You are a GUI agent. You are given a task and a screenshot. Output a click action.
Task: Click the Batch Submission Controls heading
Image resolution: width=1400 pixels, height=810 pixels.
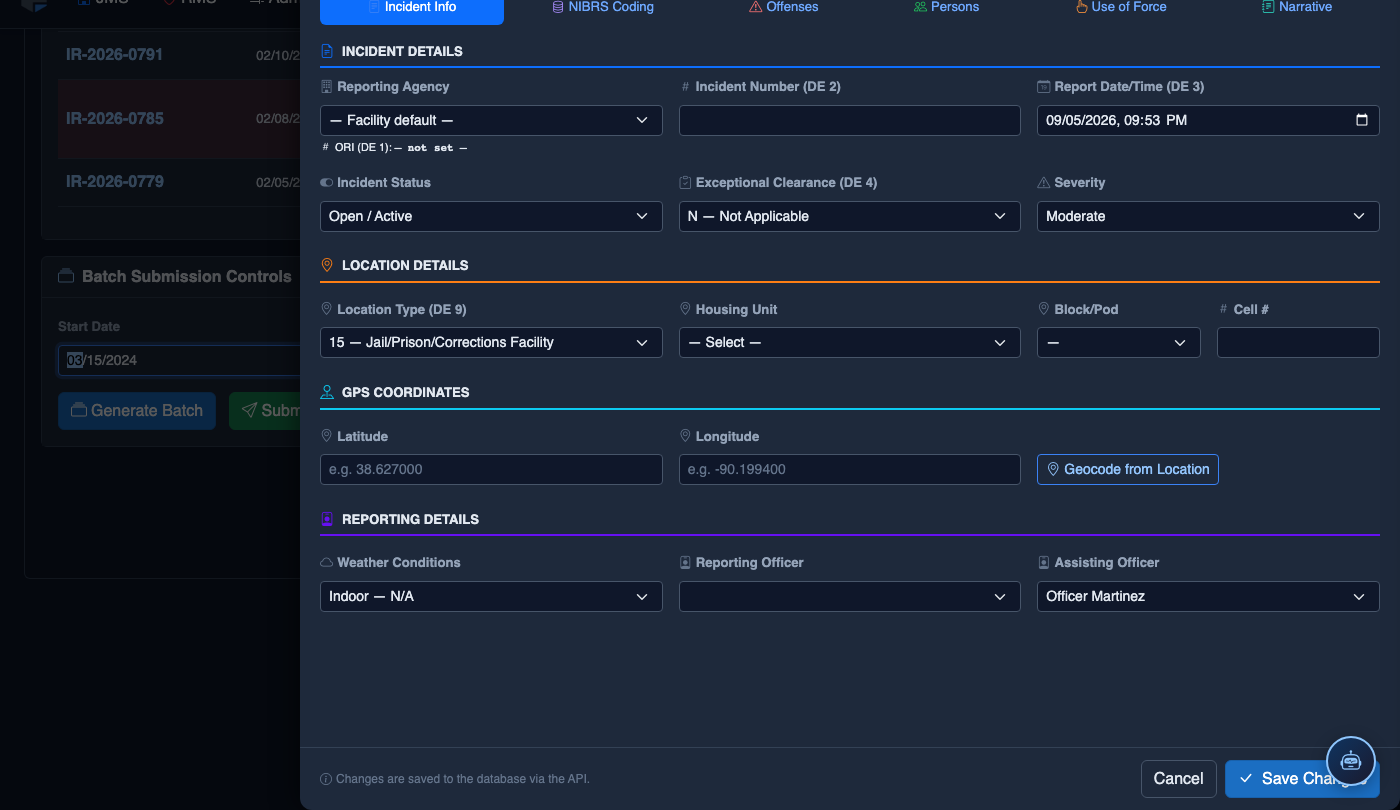186,276
